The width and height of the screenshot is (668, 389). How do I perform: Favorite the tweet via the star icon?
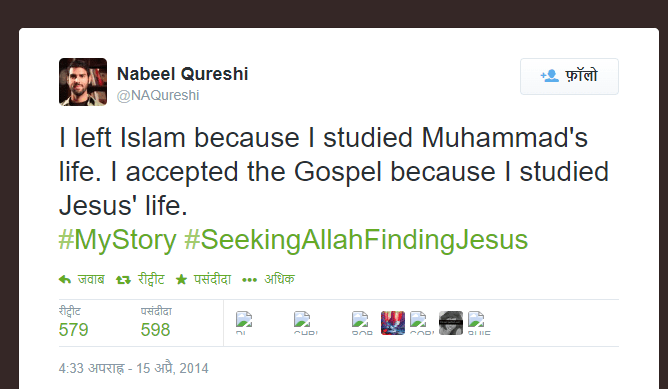tap(181, 280)
